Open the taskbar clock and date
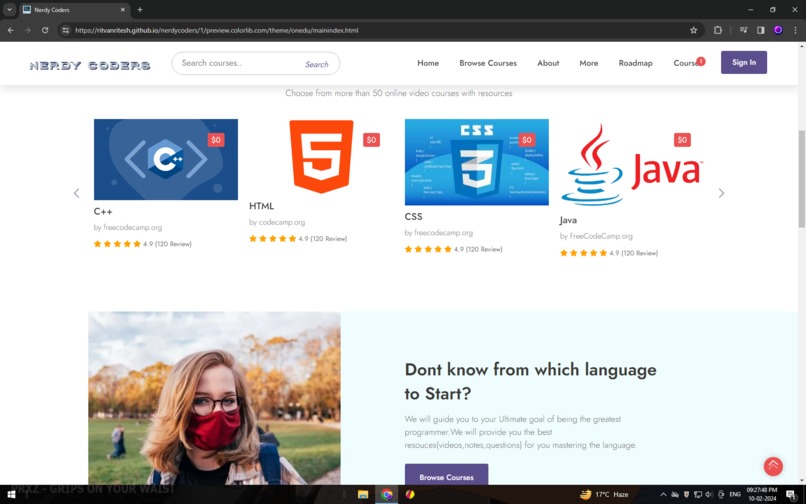This screenshot has height=504, width=806. tap(762, 495)
